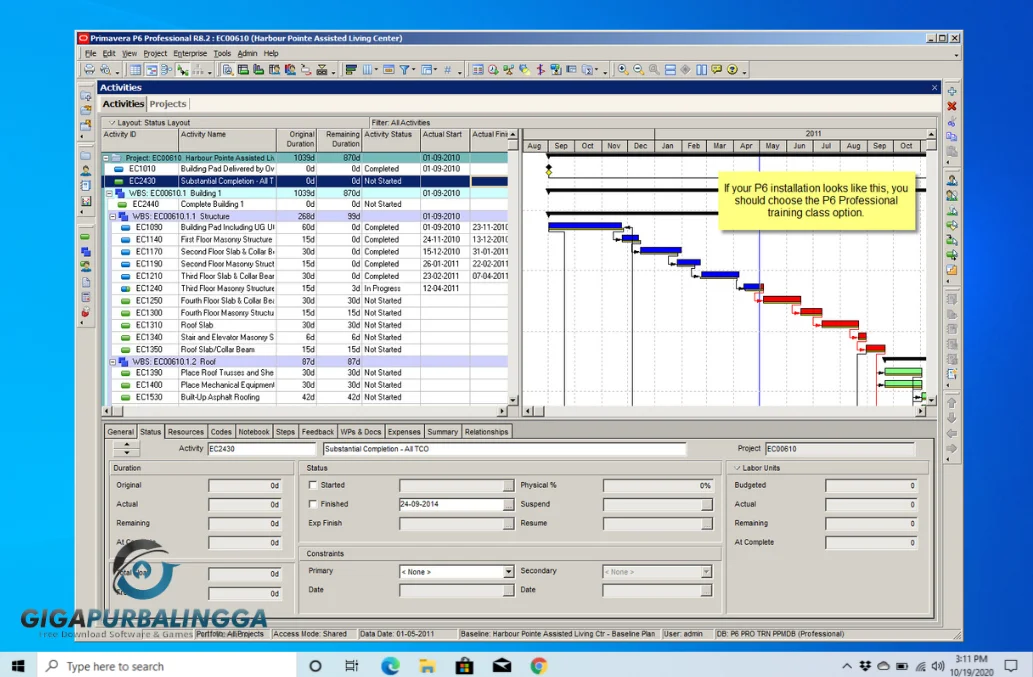Collapse the Project EC00610 tree row
This screenshot has width=1033, height=677.
click(x=106, y=158)
